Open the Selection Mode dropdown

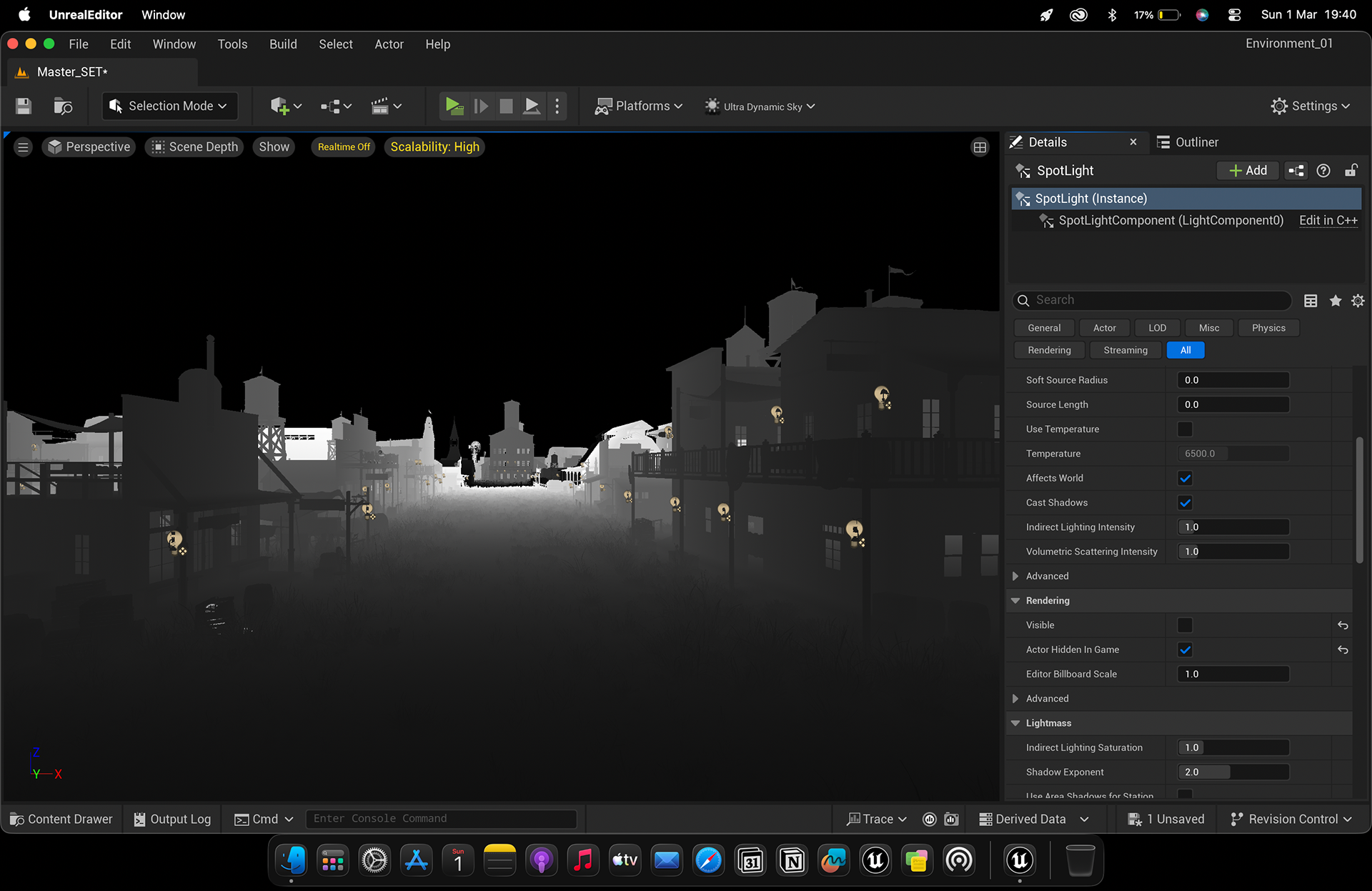tap(169, 106)
